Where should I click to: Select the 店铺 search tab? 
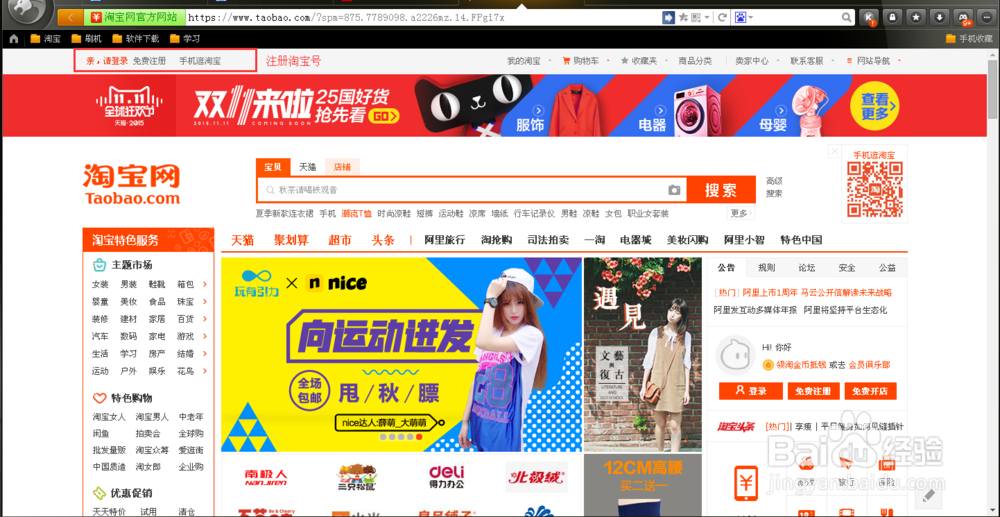(342, 167)
